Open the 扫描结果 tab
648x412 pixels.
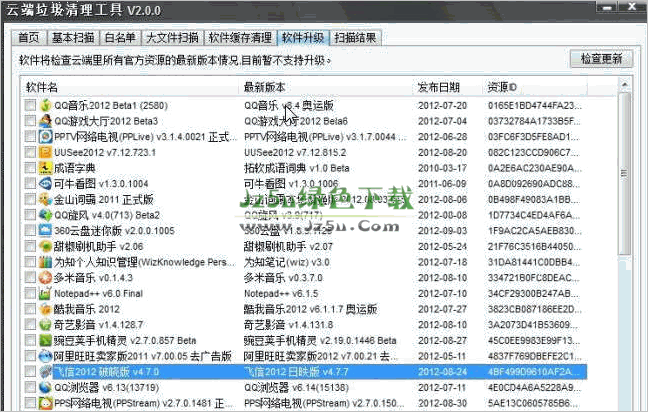pos(355,38)
